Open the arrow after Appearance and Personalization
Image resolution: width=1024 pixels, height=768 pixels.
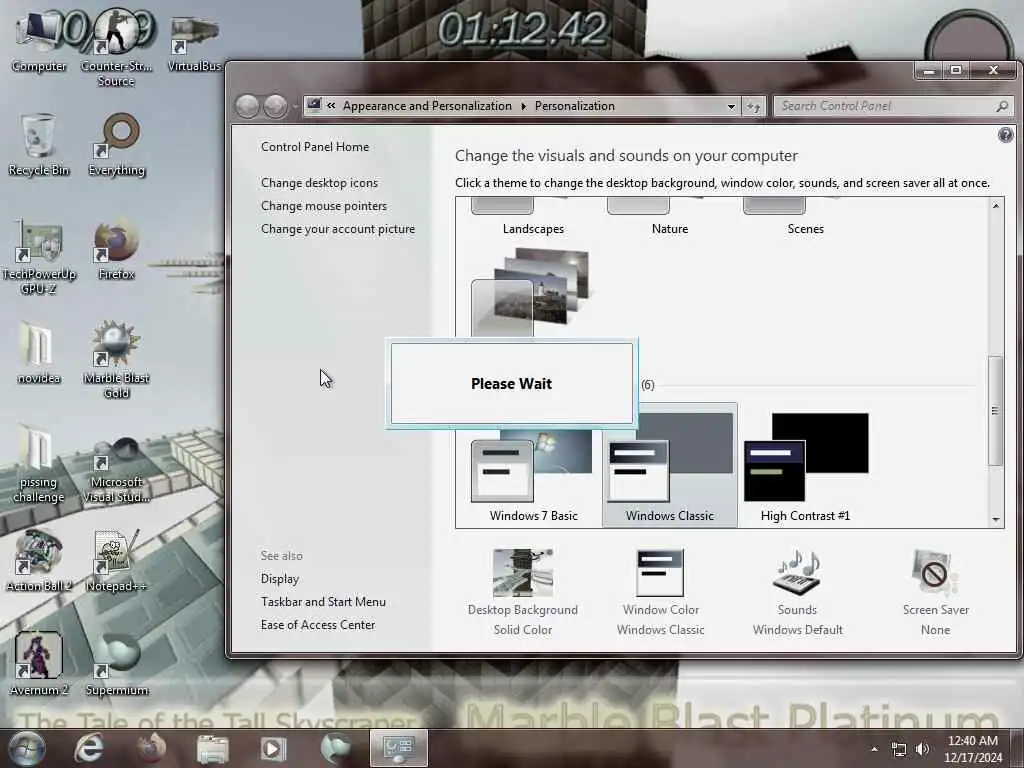(x=523, y=106)
